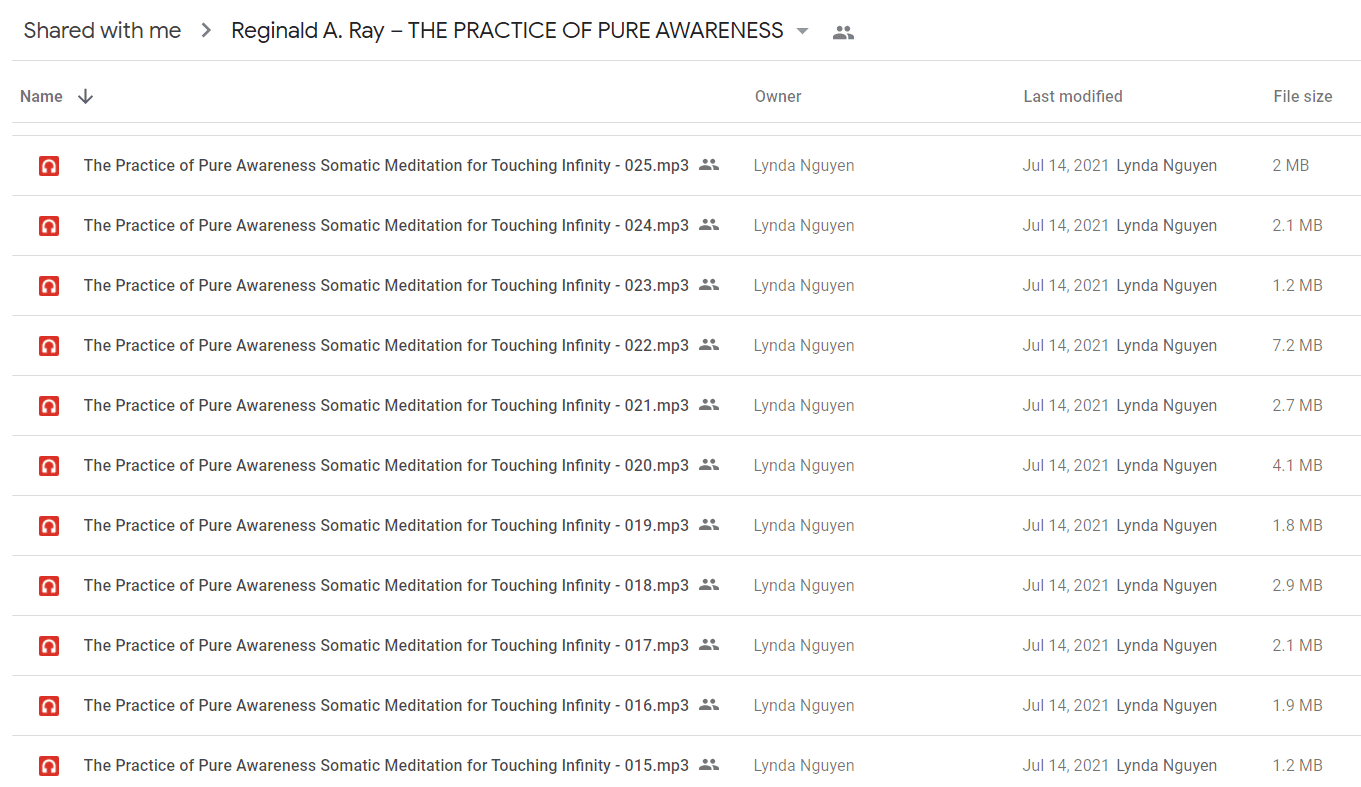Image resolution: width=1361 pixels, height=787 pixels.
Task: Click owner Lynda Nguyen in 020.mp3 row
Action: [804, 466]
